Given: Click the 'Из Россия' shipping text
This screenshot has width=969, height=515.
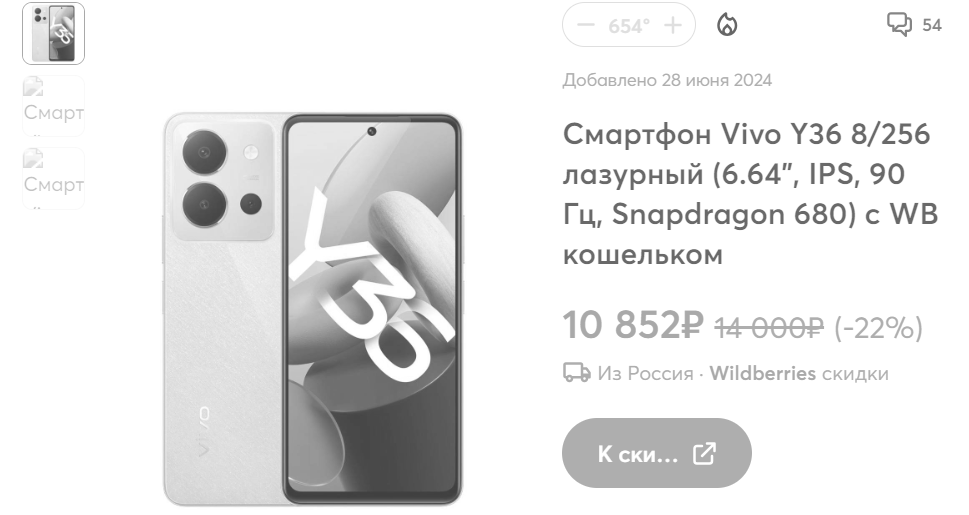Looking at the screenshot, I should click(645, 373).
